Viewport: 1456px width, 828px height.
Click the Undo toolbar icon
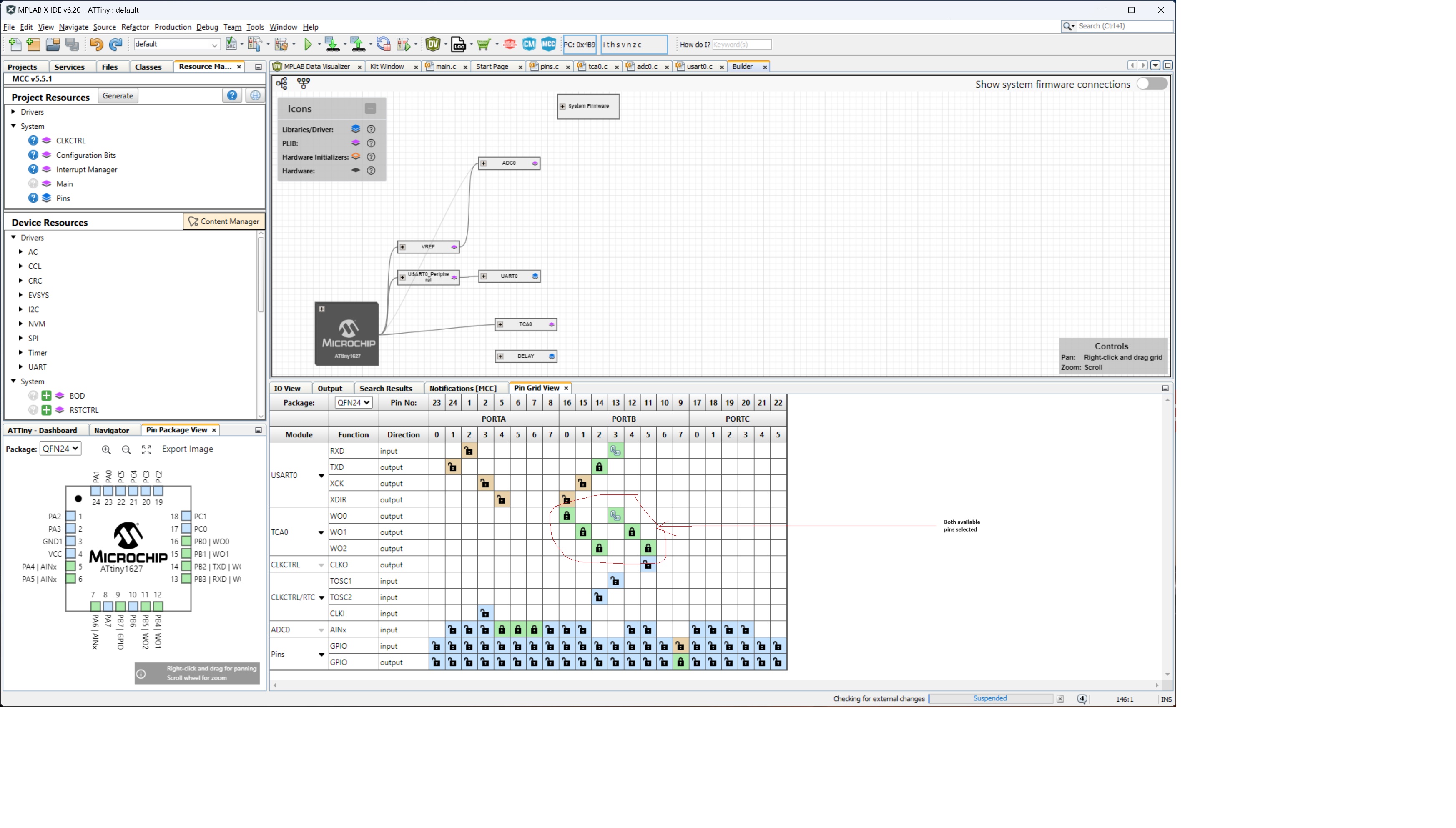(96, 44)
